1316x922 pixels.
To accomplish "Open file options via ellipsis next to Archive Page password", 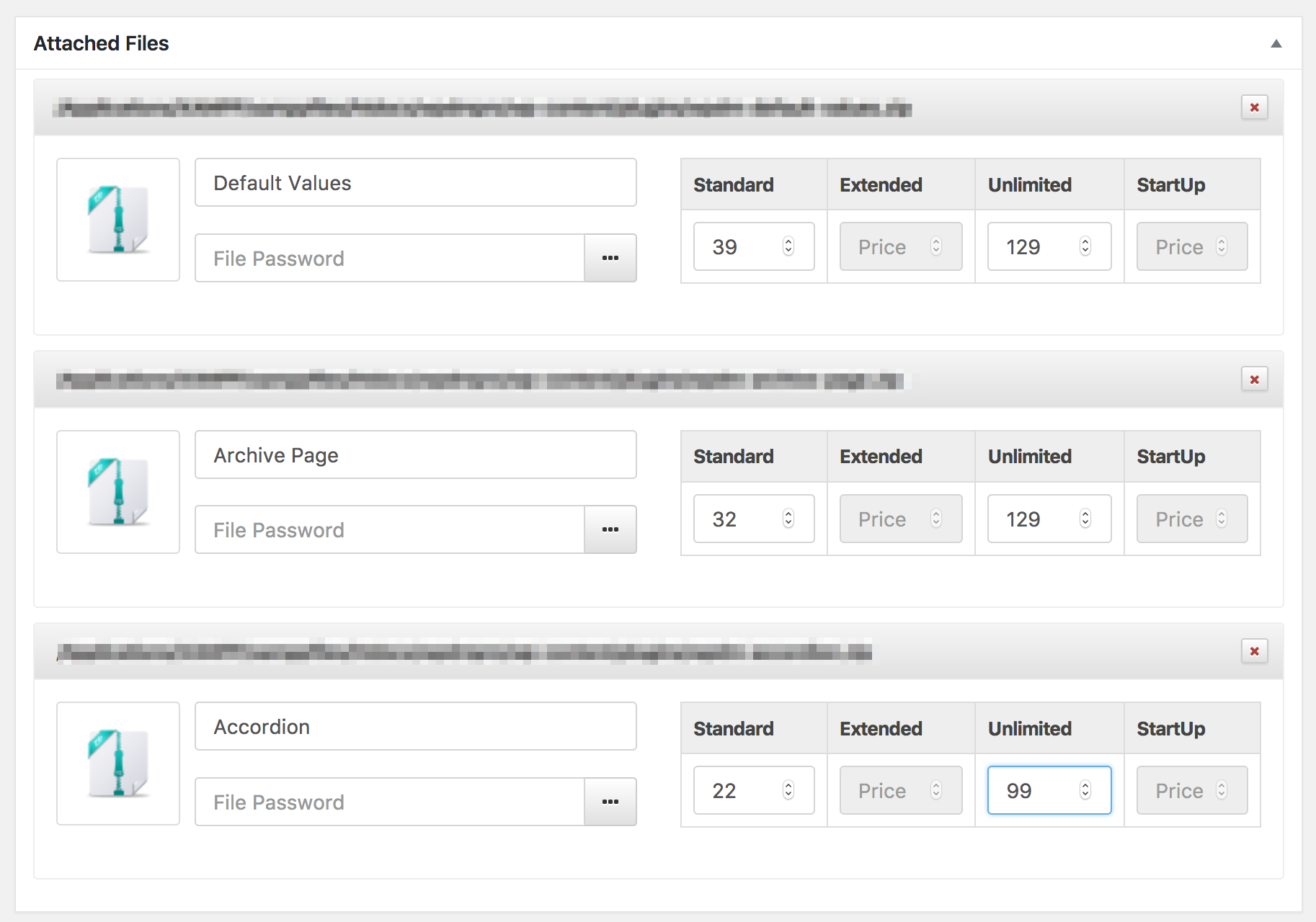I will [610, 529].
